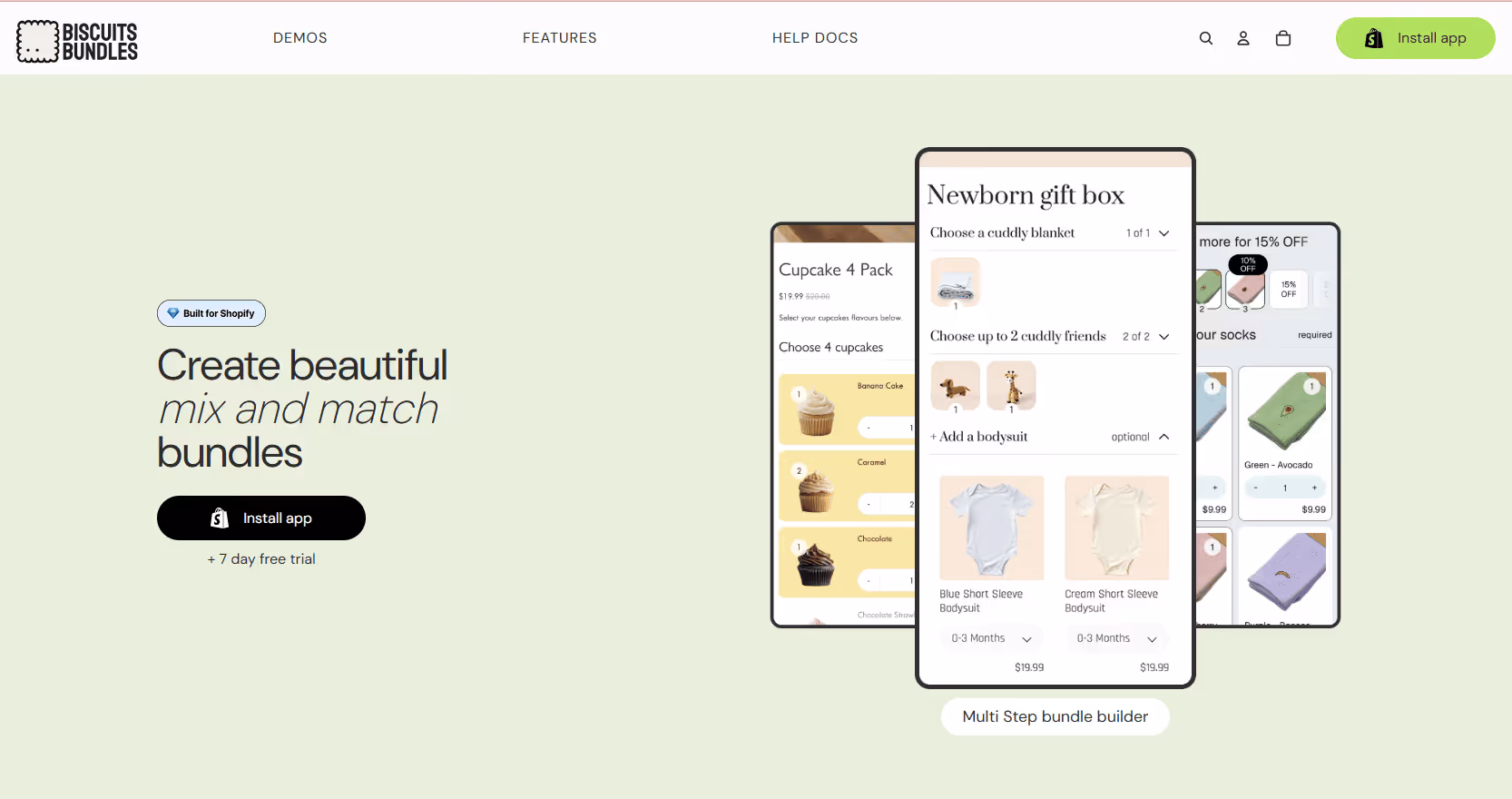Open the shopping cart bag icon

[1283, 38]
